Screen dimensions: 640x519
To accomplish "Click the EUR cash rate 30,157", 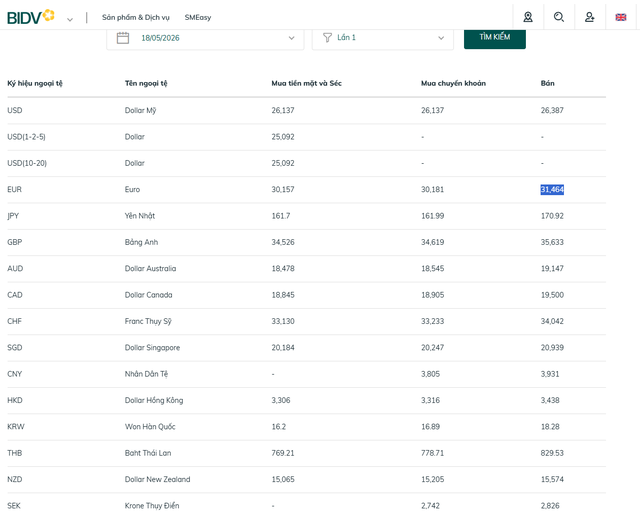I will 283,189.
